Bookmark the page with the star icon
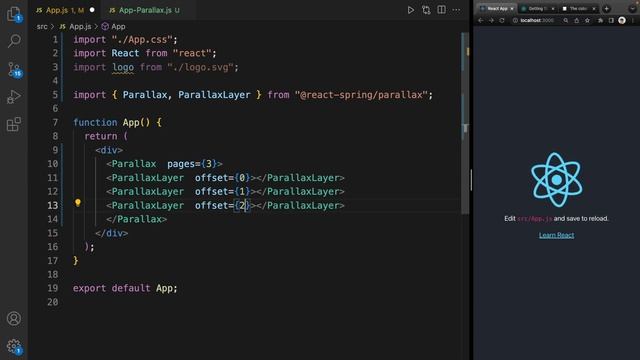Screen dimensions: 640x360 pos(587,20)
